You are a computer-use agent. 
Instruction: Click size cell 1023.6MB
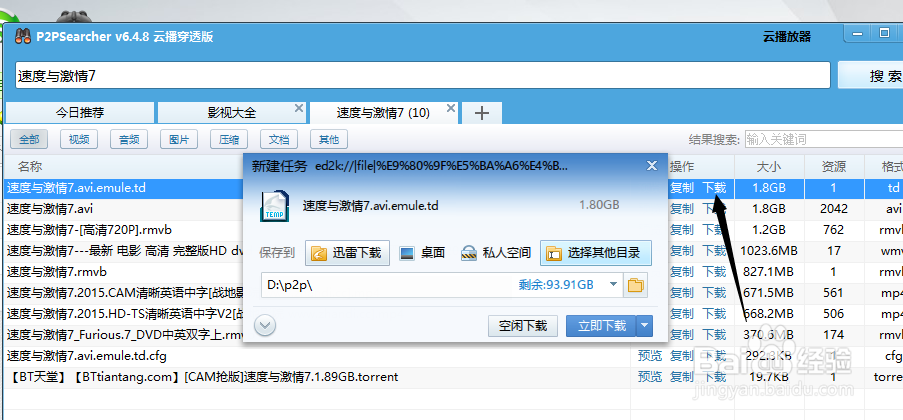pyautogui.click(x=769, y=251)
